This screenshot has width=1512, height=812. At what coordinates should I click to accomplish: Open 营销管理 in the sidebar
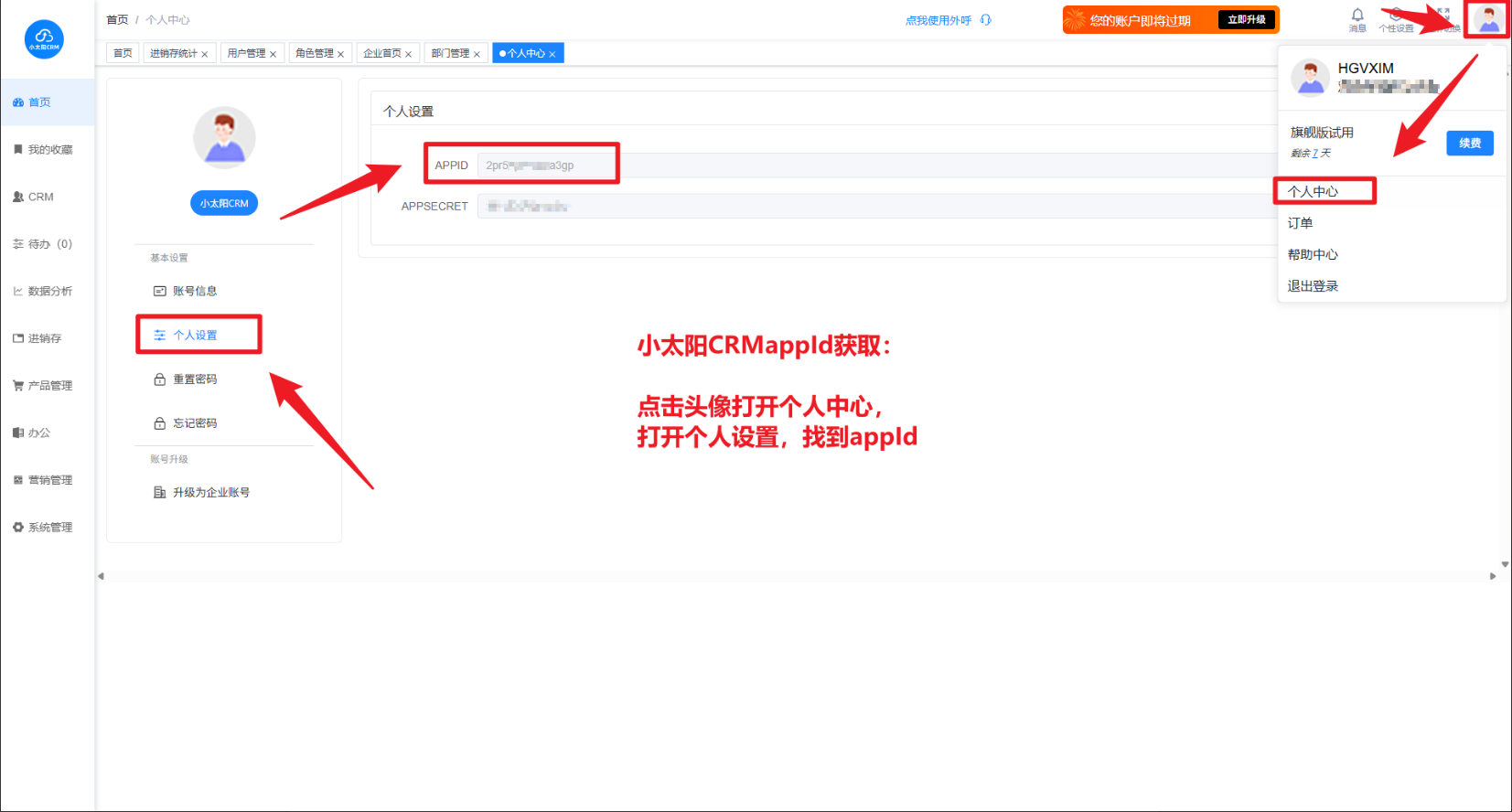click(48, 480)
